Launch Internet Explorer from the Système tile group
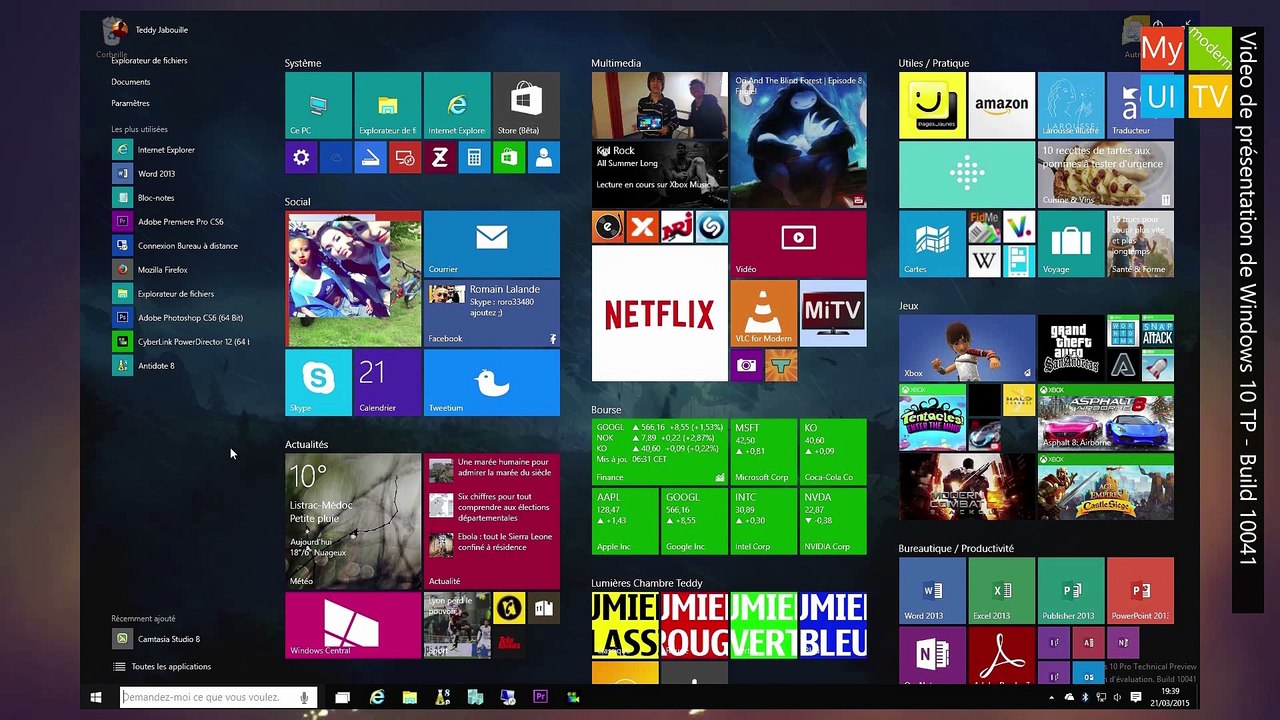This screenshot has width=1280, height=720. [x=457, y=105]
